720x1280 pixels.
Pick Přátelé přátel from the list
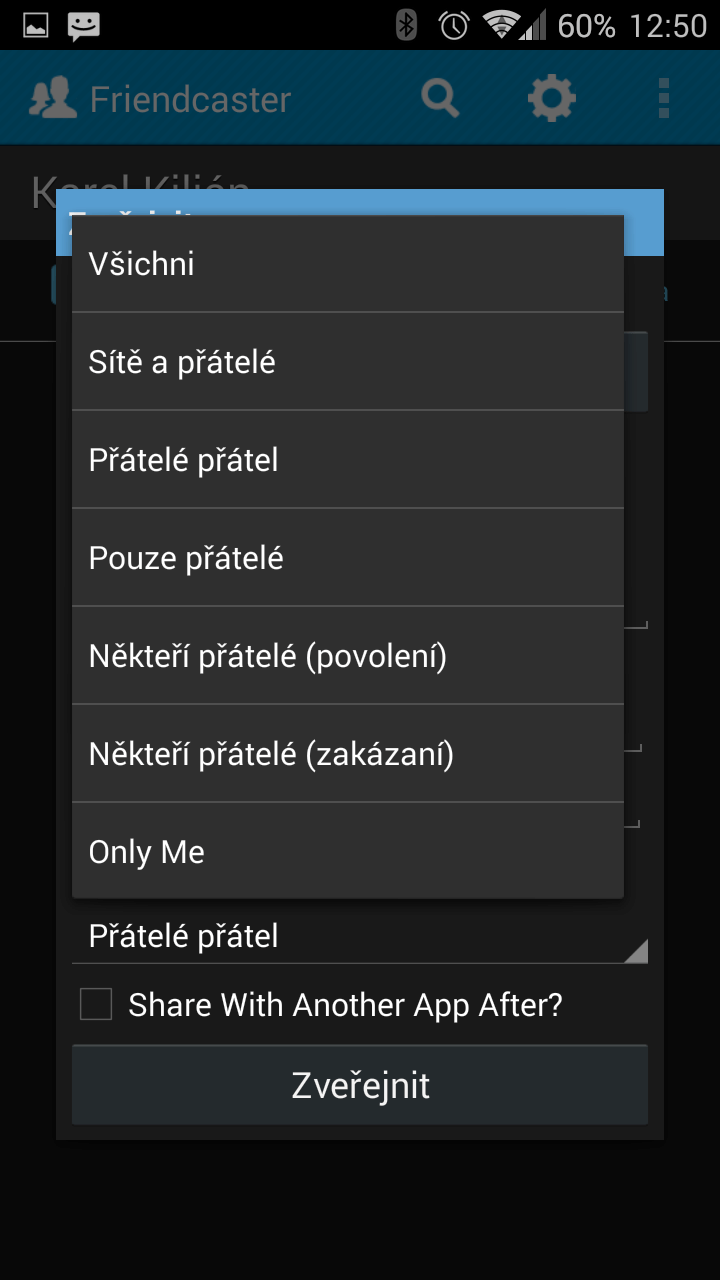pos(348,460)
